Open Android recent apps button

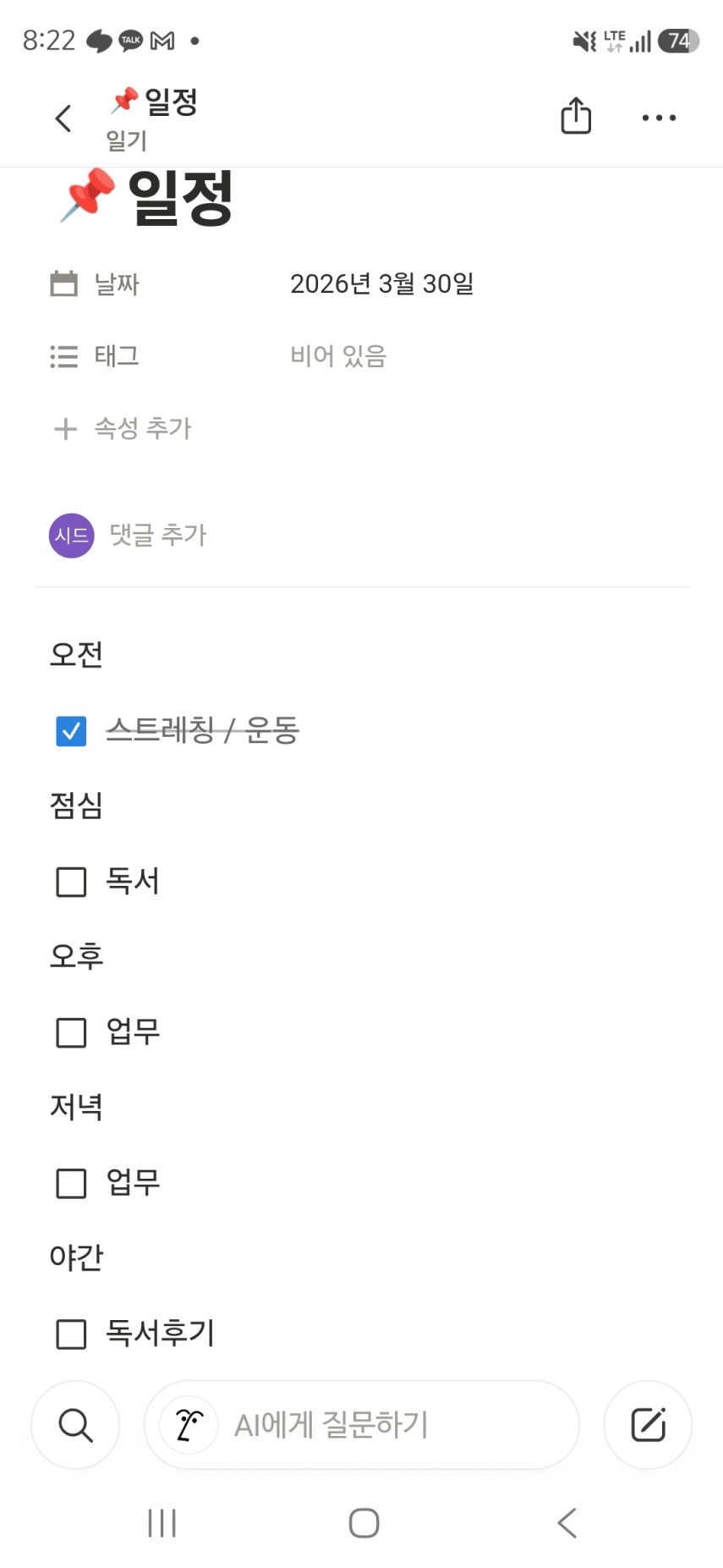click(162, 1523)
